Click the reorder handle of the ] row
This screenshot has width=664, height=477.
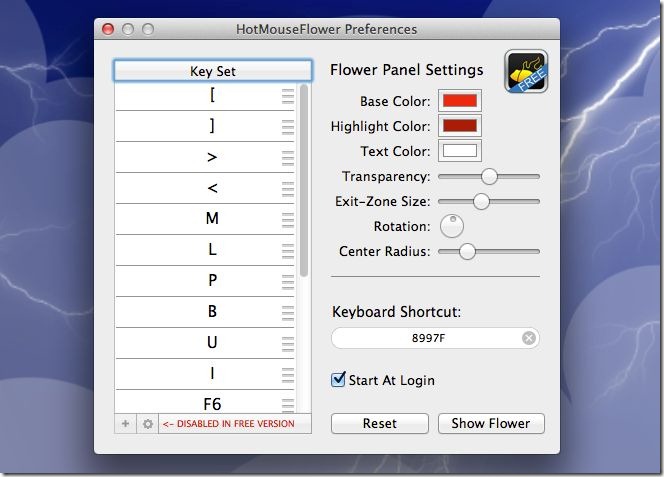pos(288,127)
